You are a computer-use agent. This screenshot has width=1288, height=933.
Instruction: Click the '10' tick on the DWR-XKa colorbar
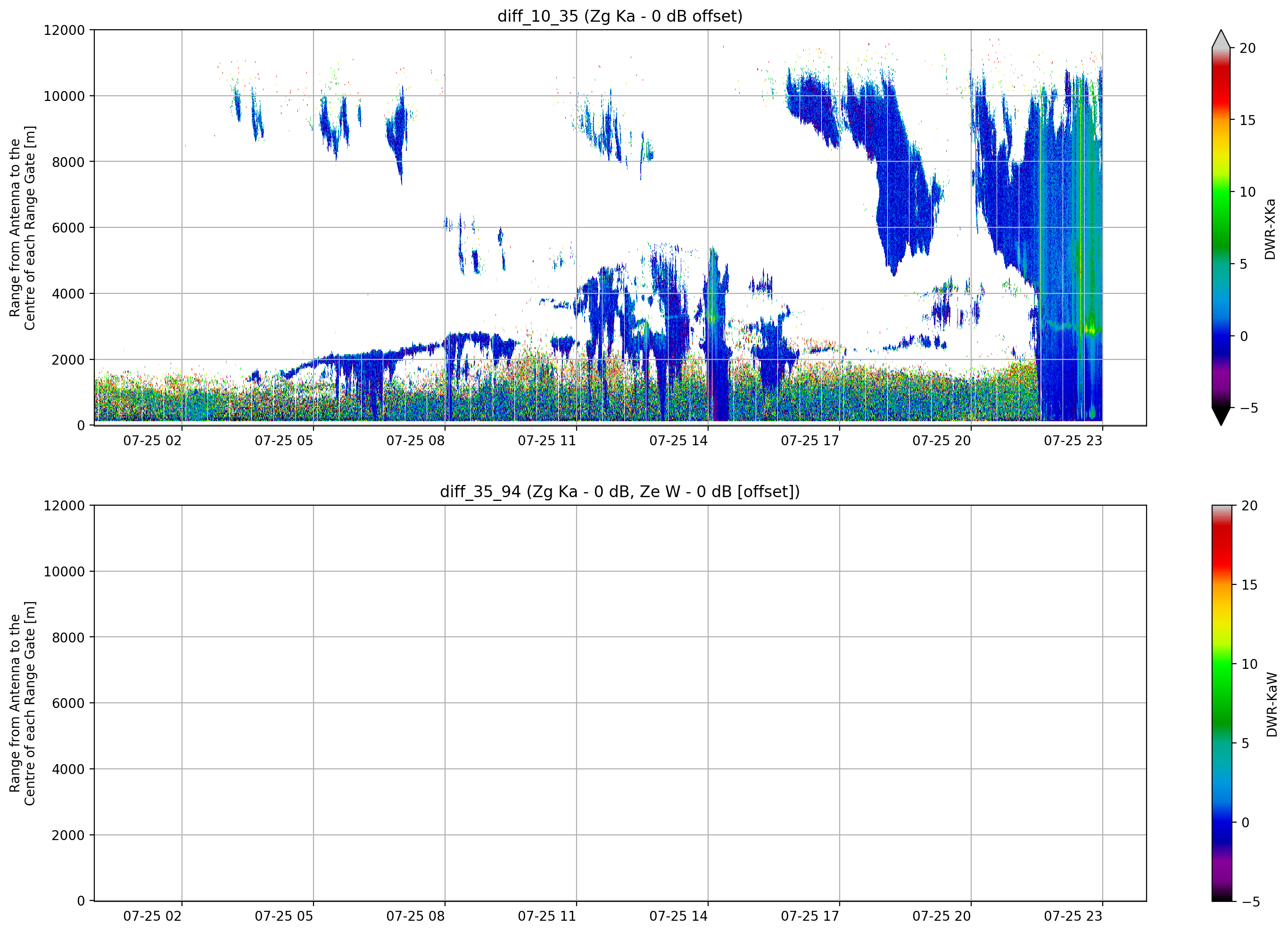click(1247, 192)
